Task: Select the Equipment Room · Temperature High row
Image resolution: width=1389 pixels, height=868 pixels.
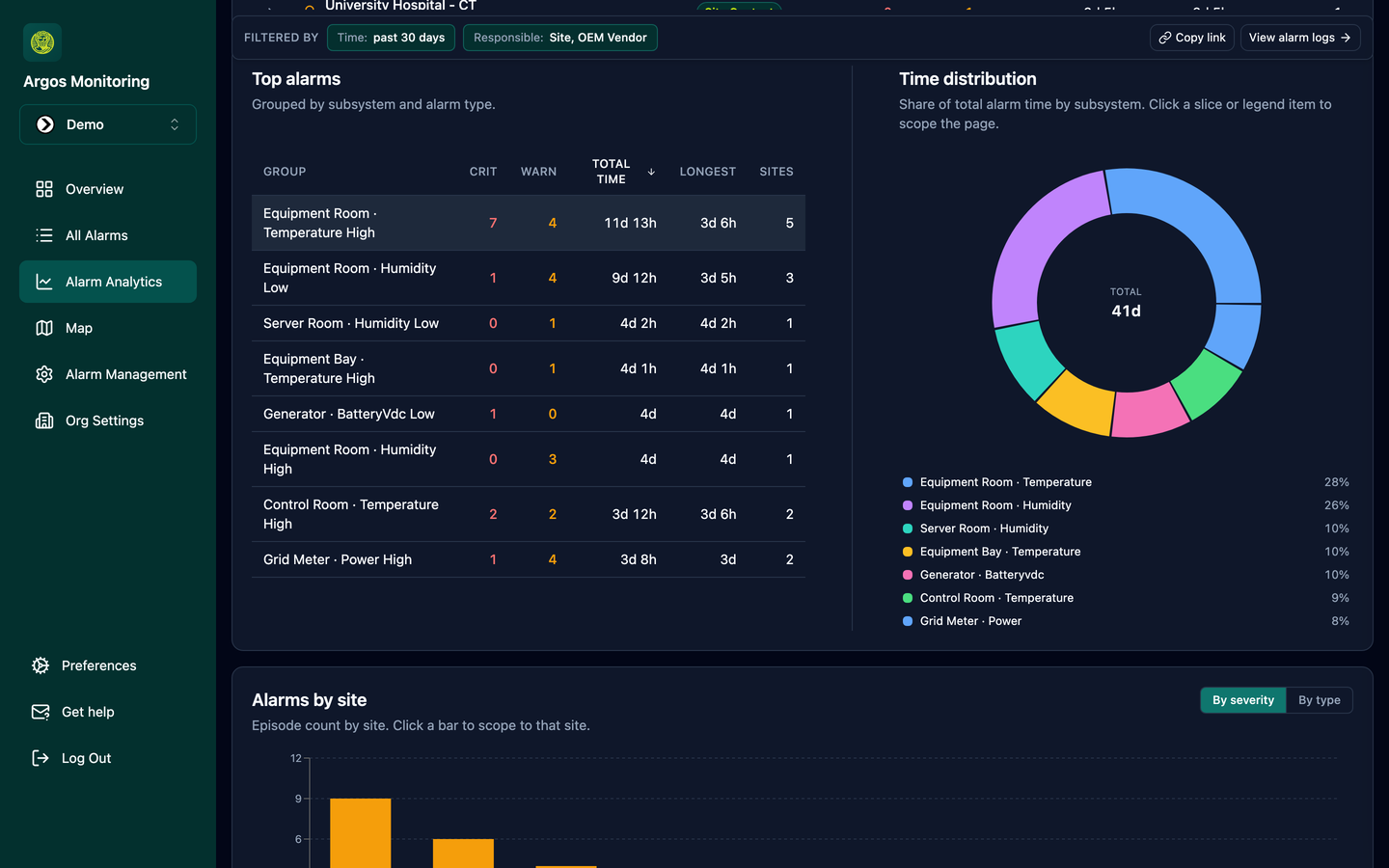Action: click(x=529, y=223)
